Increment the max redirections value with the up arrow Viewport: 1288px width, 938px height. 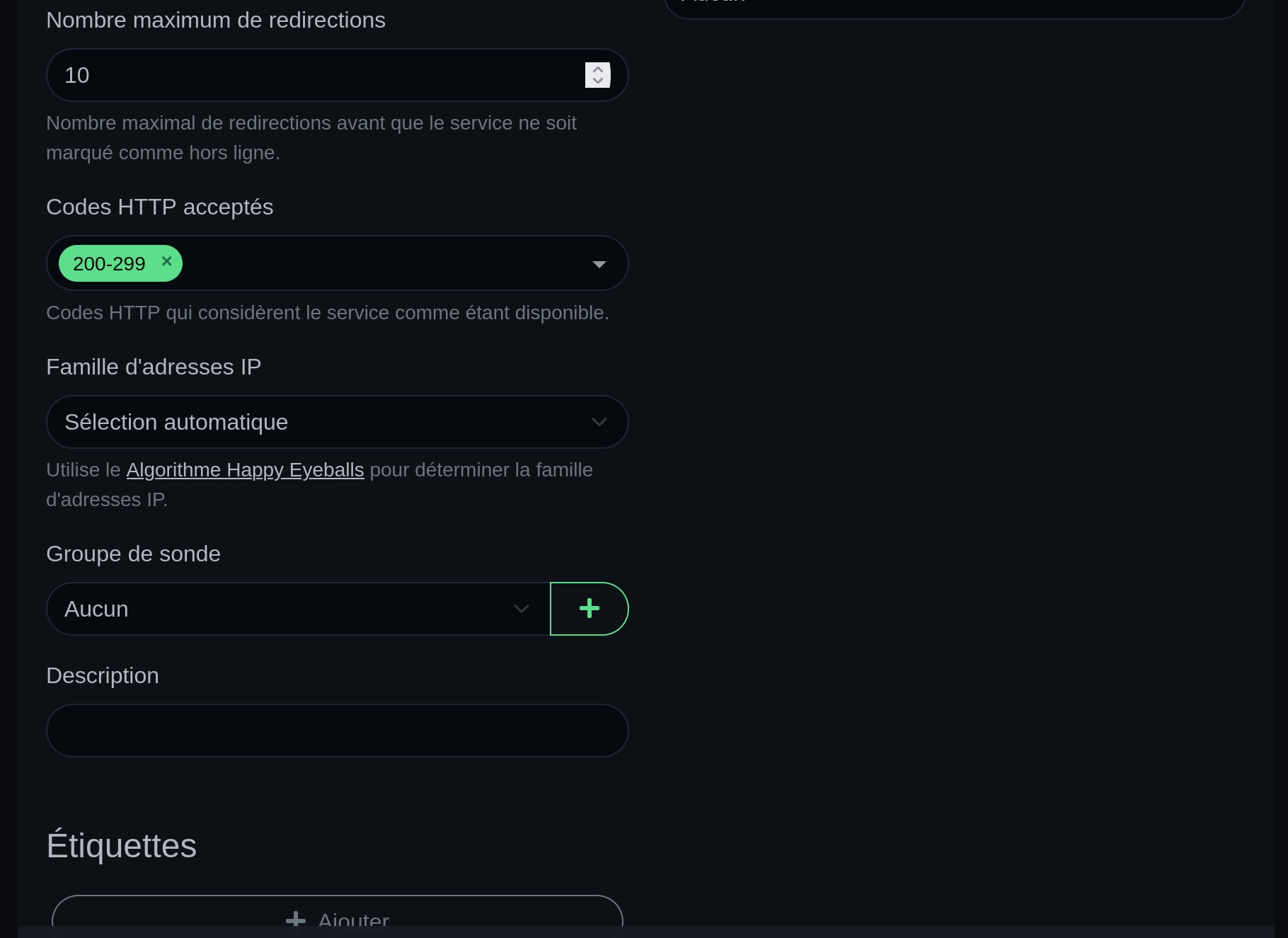pyautogui.click(x=598, y=68)
